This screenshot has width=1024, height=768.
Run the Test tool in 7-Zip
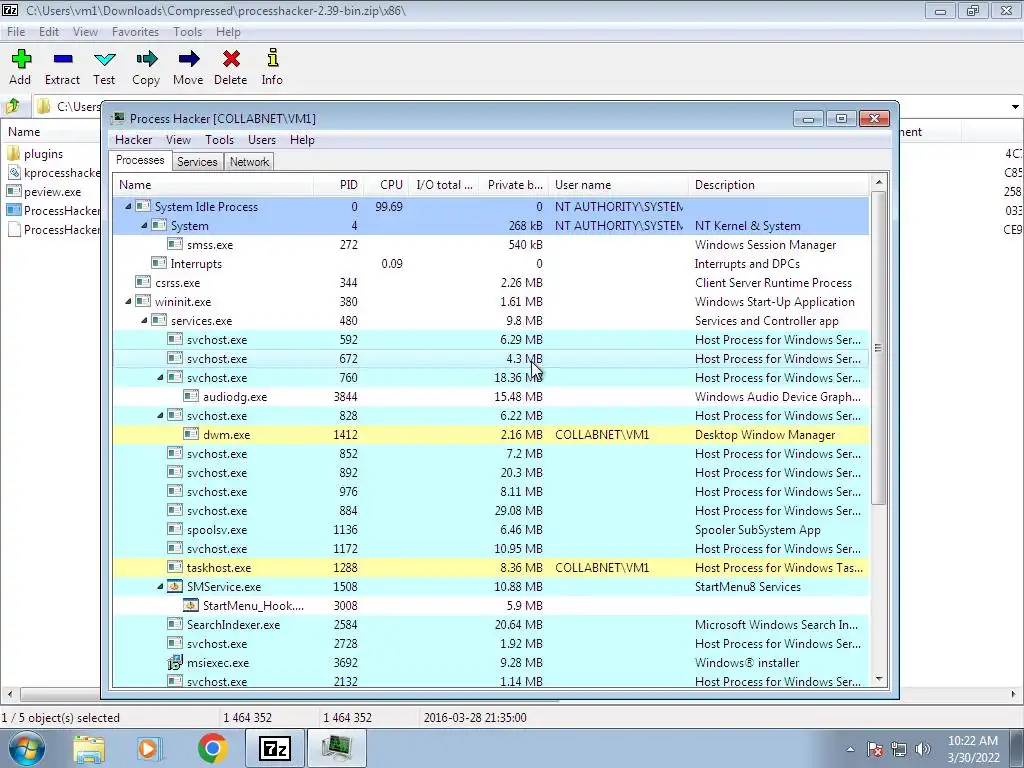tap(104, 59)
